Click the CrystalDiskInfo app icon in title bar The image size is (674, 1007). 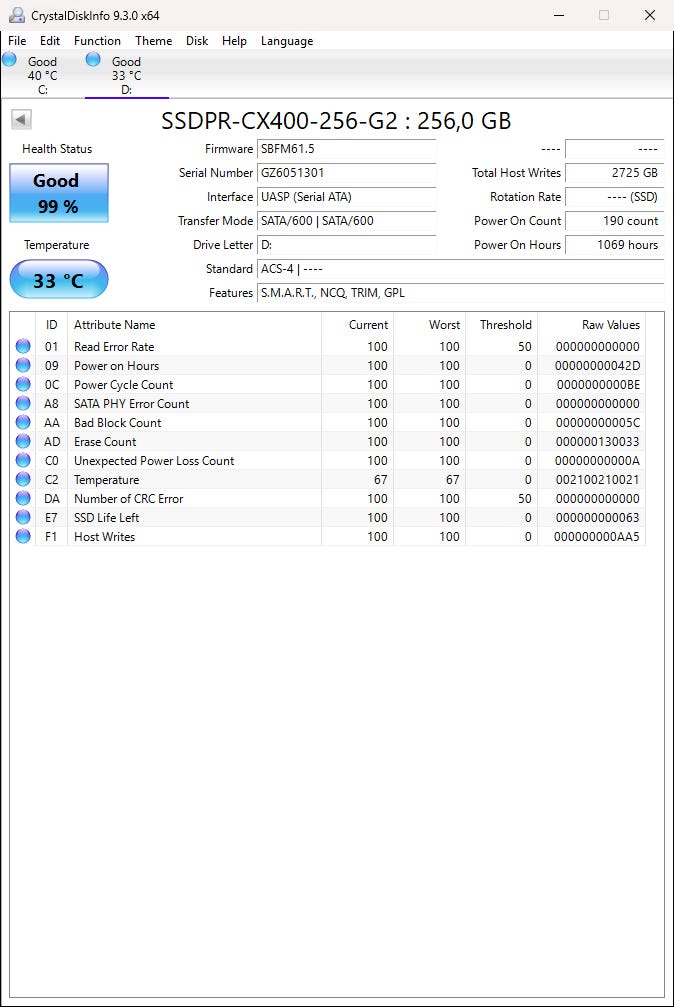coord(17,15)
